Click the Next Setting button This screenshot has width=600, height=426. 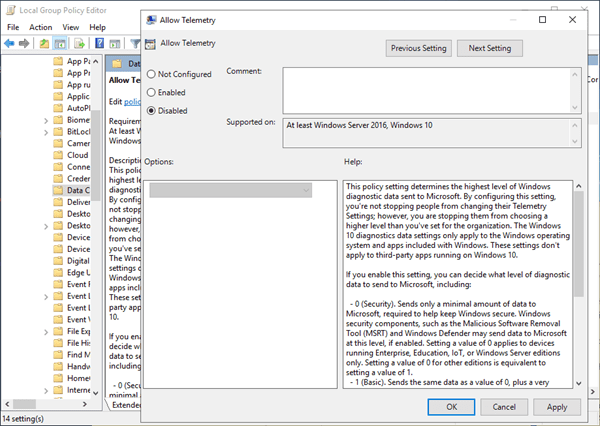(490, 48)
